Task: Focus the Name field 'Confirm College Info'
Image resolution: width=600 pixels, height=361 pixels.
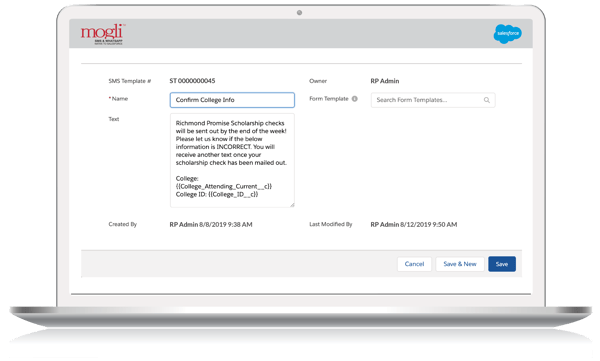Action: 232,100
